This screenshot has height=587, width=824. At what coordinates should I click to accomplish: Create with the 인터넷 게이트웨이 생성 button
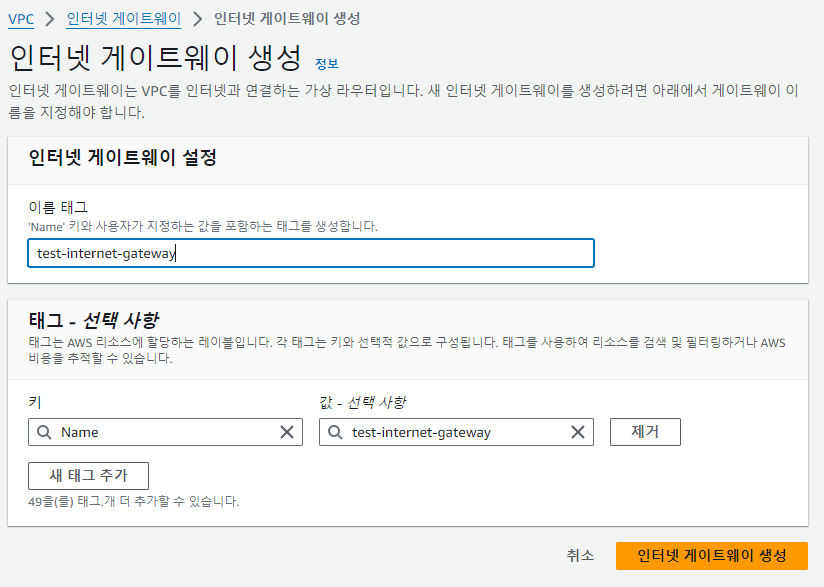[x=712, y=555]
